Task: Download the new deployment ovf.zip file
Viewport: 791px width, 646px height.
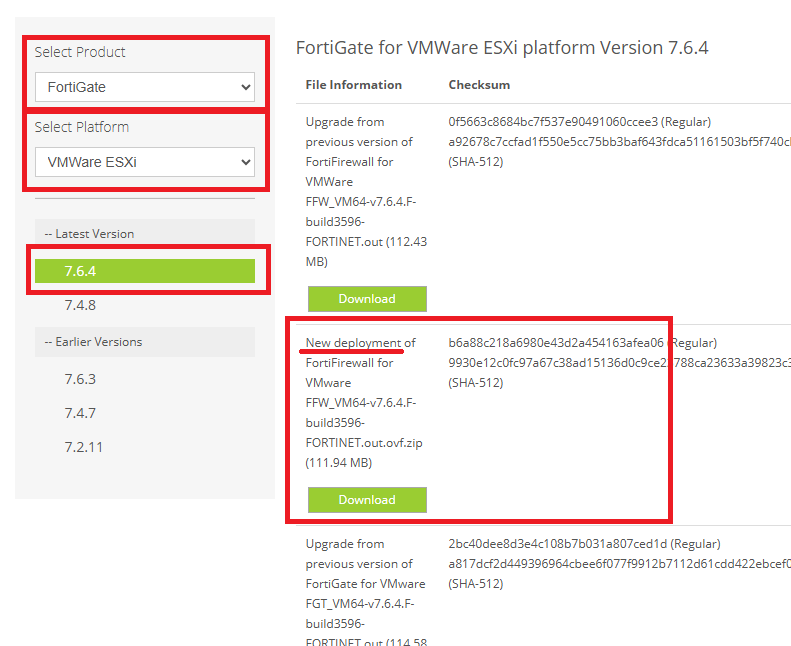Action: click(367, 500)
